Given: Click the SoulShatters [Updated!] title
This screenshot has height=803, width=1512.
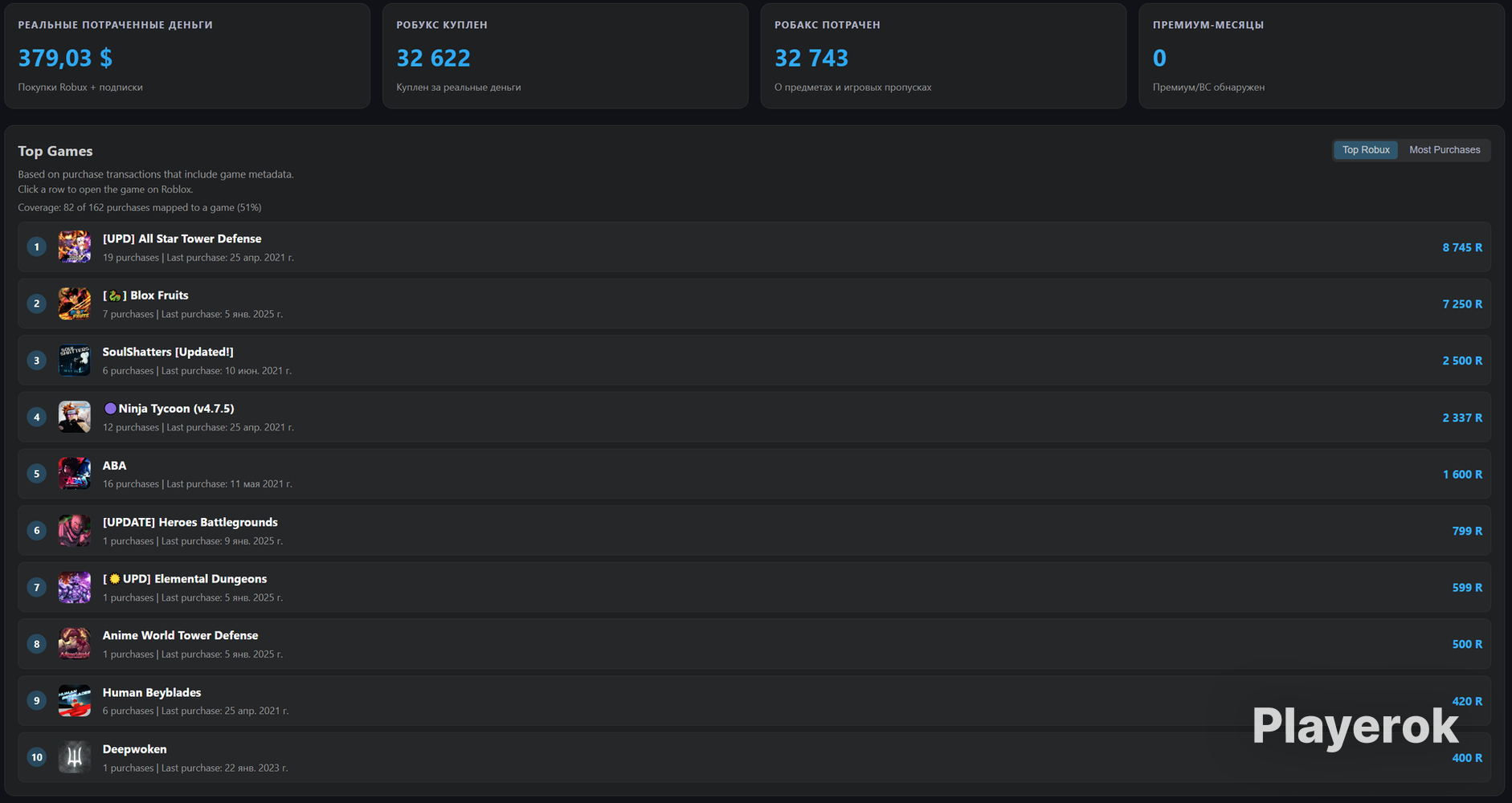Looking at the screenshot, I should [x=168, y=352].
